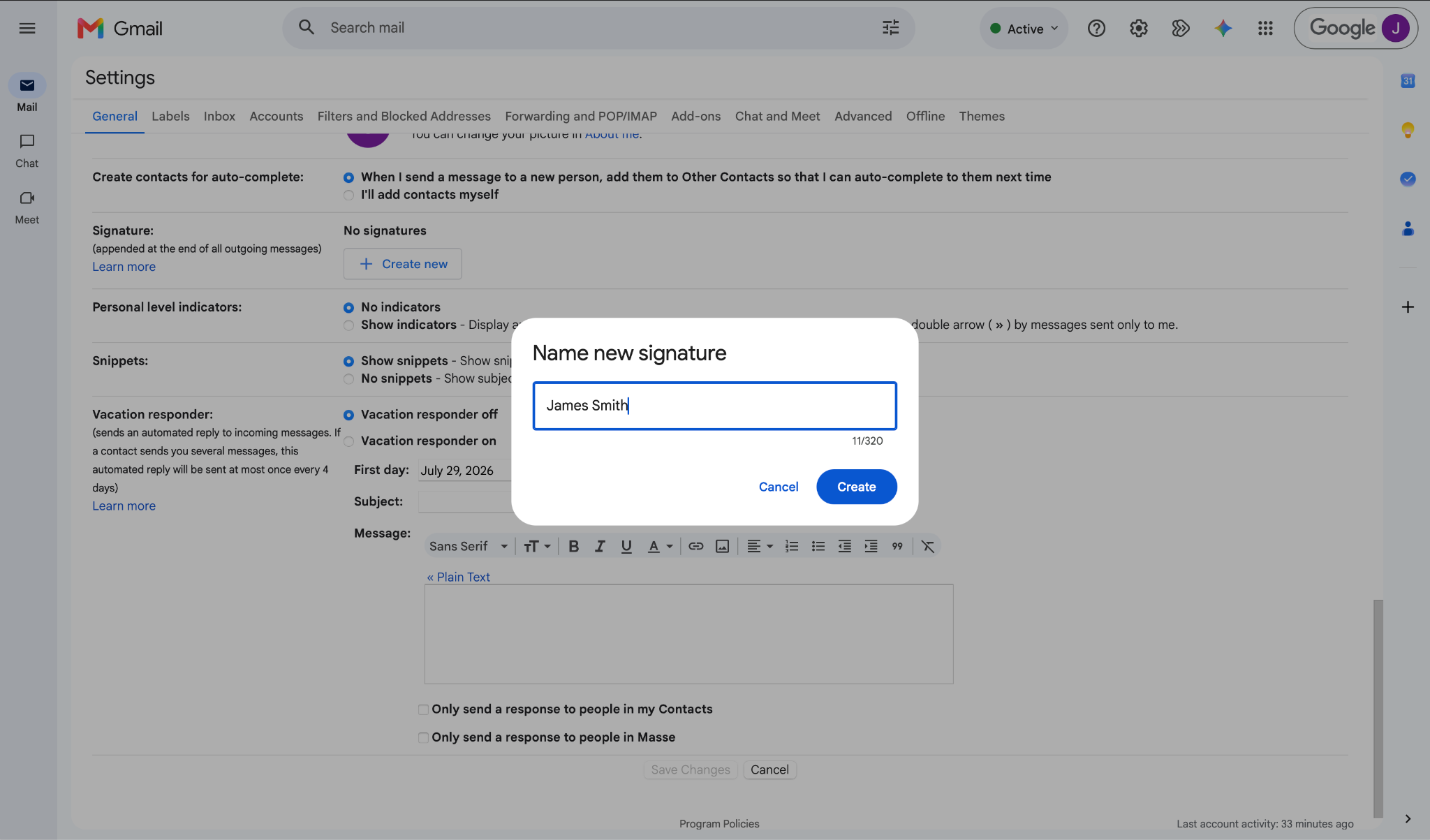
Task: Show search options filter icon
Action: point(890,28)
